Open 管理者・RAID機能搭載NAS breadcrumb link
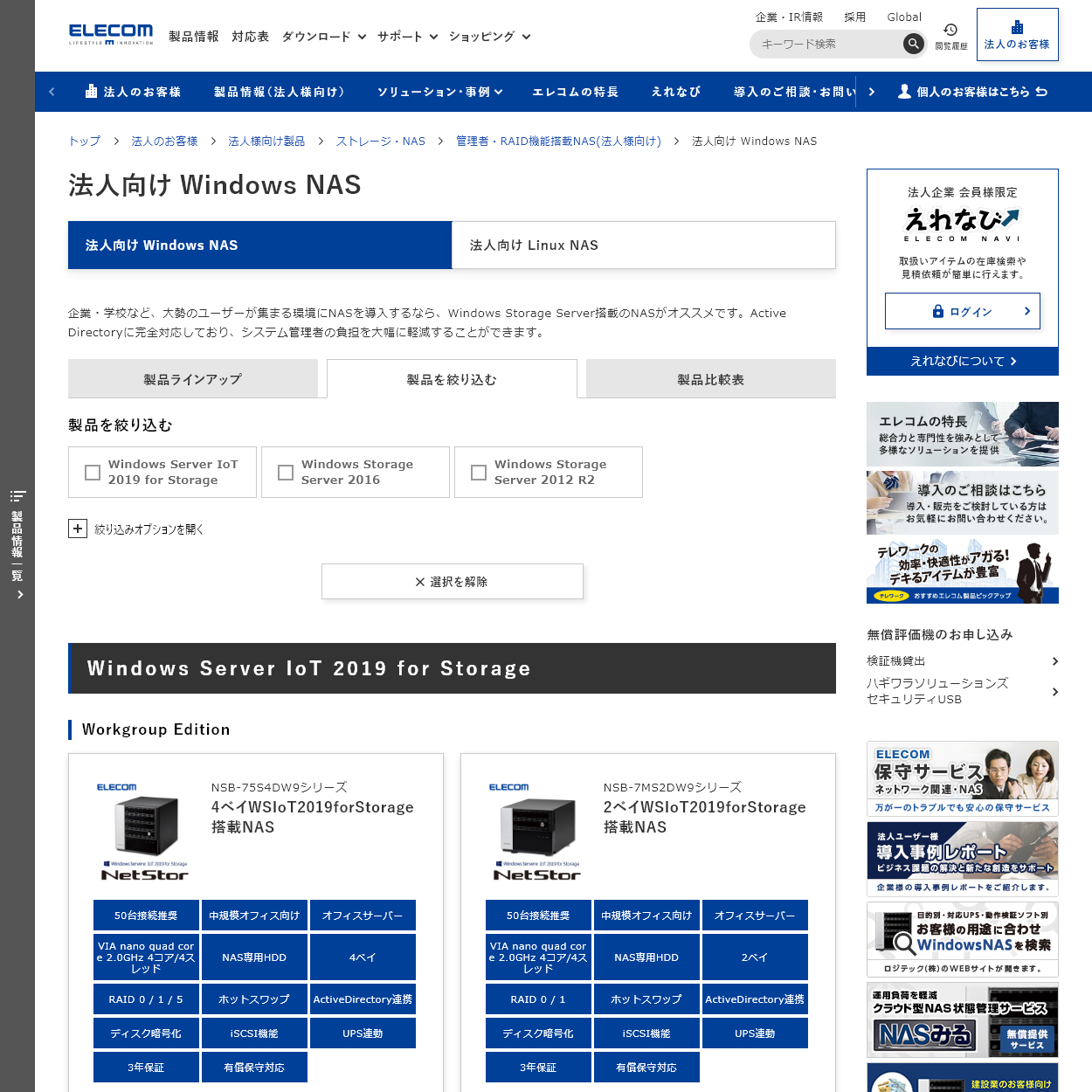Viewport: 1092px width, 1092px height. [x=558, y=141]
